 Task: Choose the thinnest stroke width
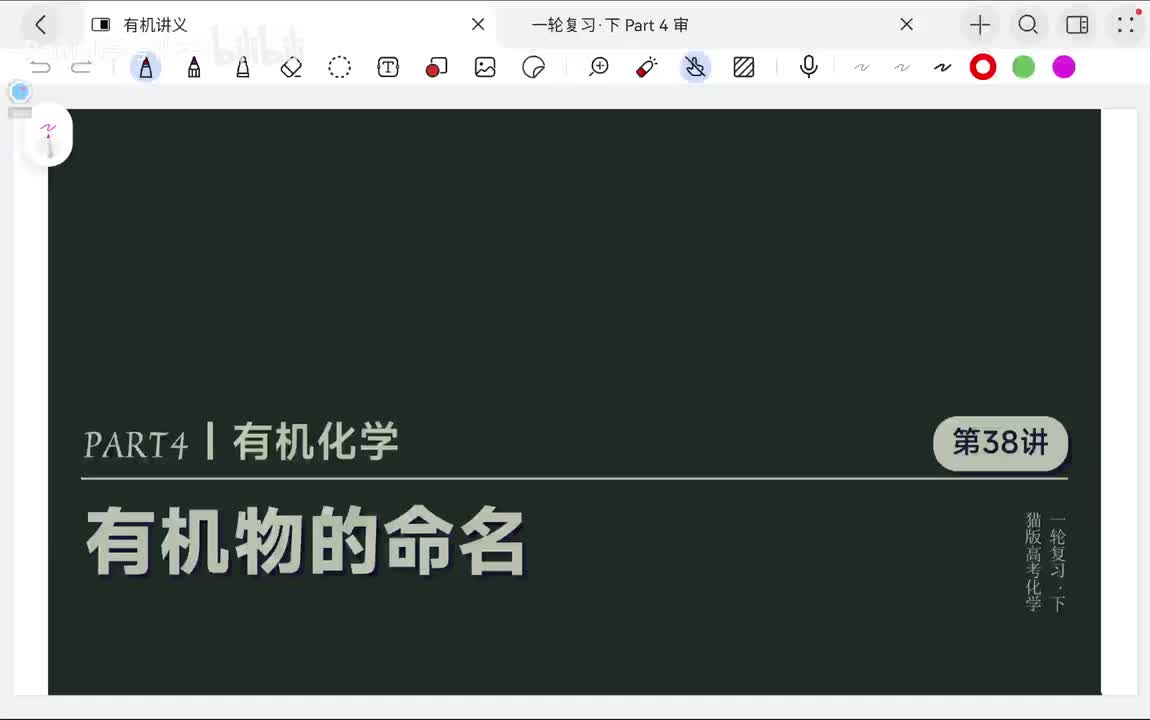coord(861,67)
